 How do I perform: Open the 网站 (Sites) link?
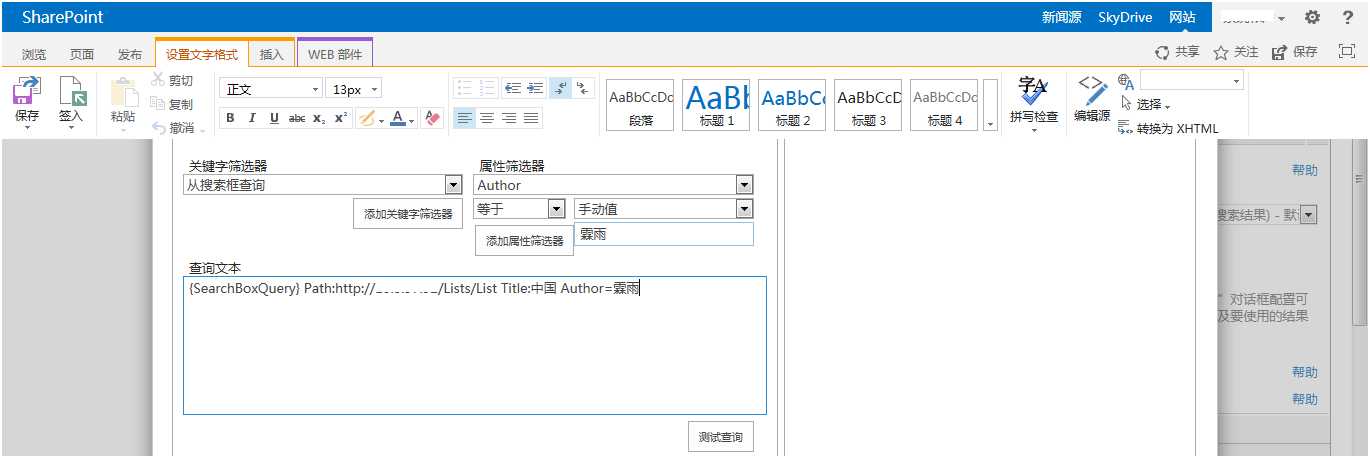click(1182, 17)
